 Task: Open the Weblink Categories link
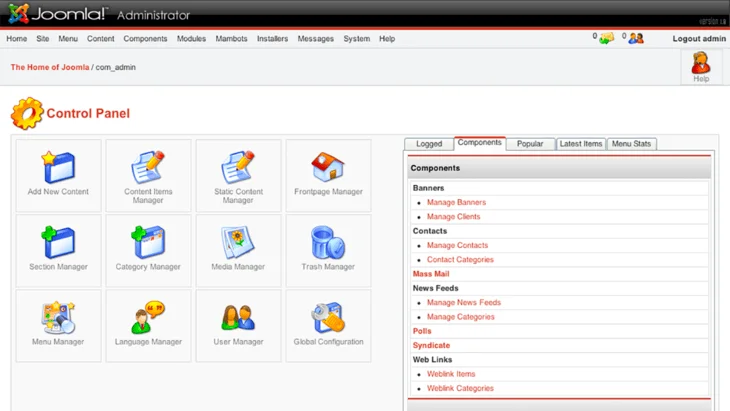(460, 388)
